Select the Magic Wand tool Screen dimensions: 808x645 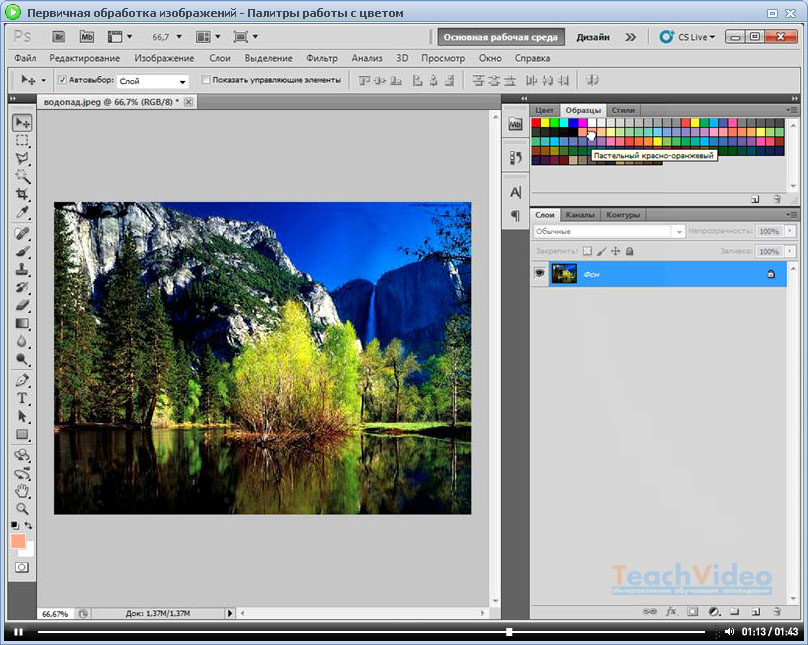click(22, 177)
